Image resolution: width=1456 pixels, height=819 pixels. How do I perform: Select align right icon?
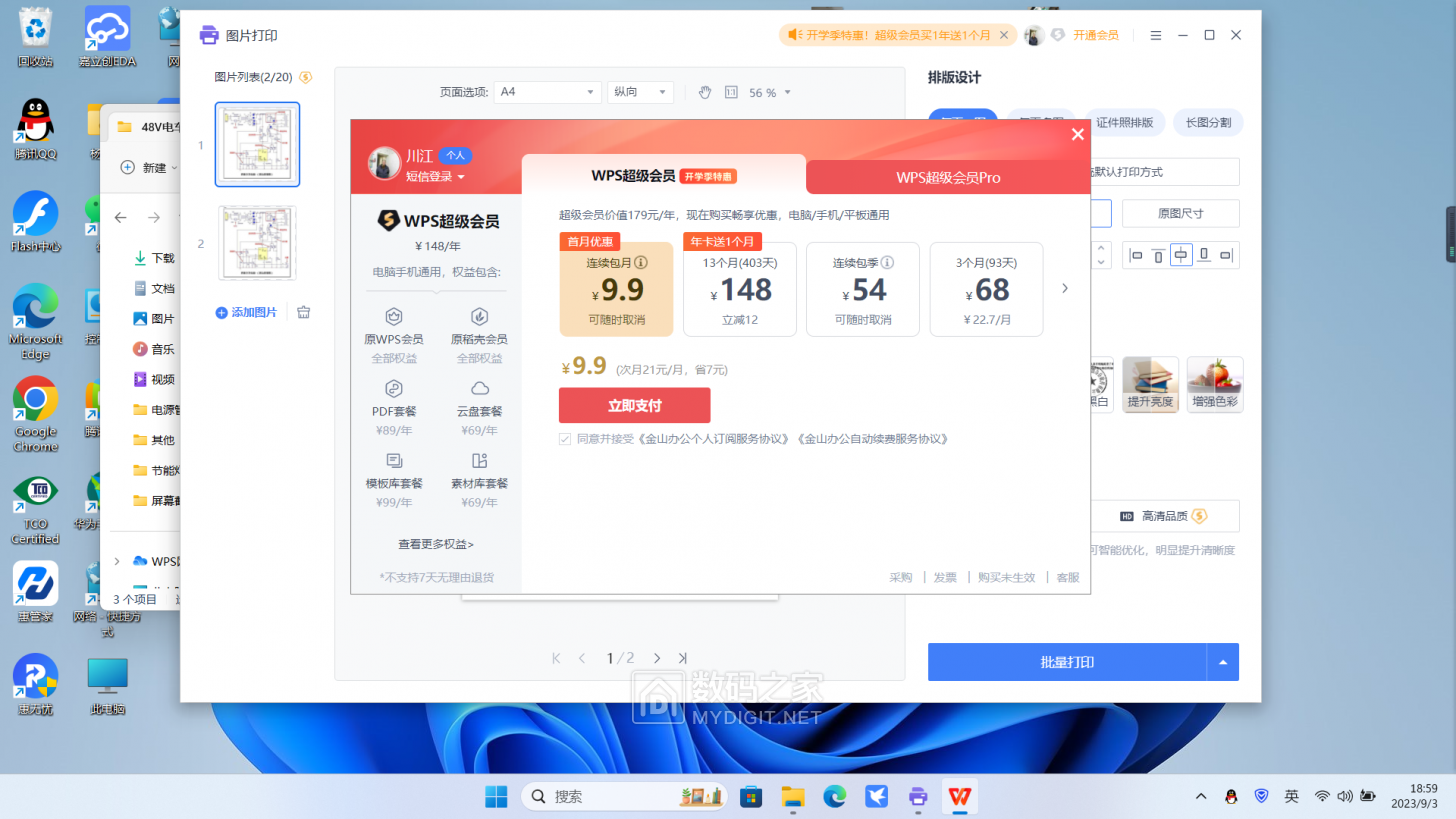[x=1227, y=255]
